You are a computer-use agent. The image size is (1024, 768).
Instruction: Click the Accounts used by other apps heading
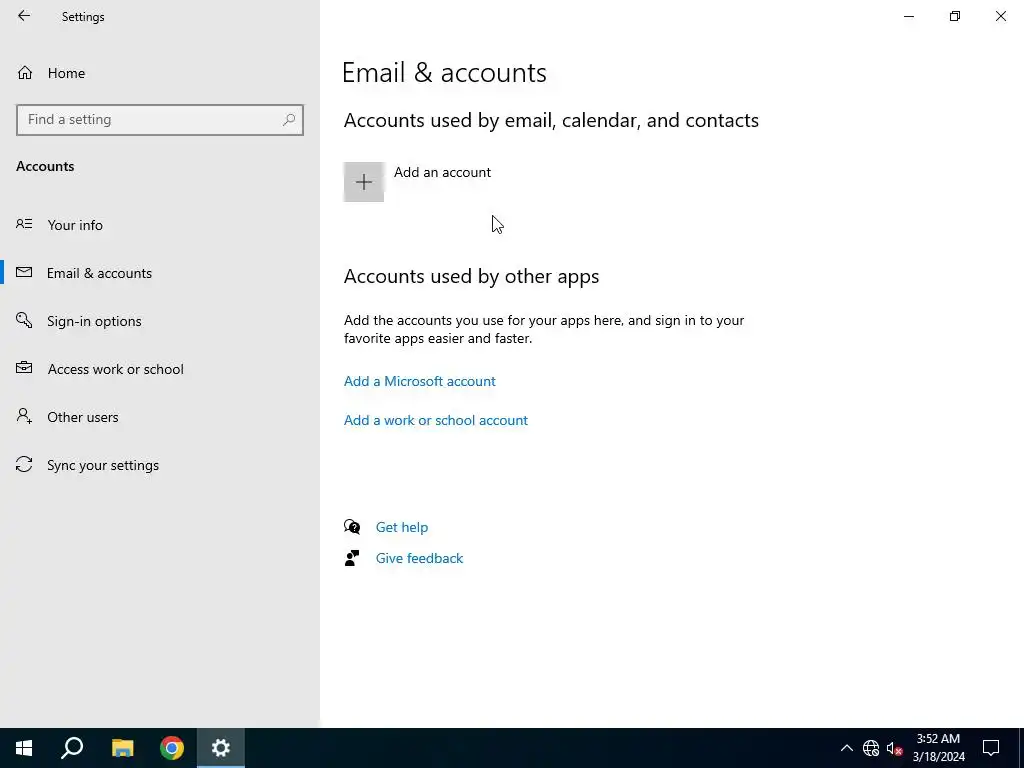(472, 276)
